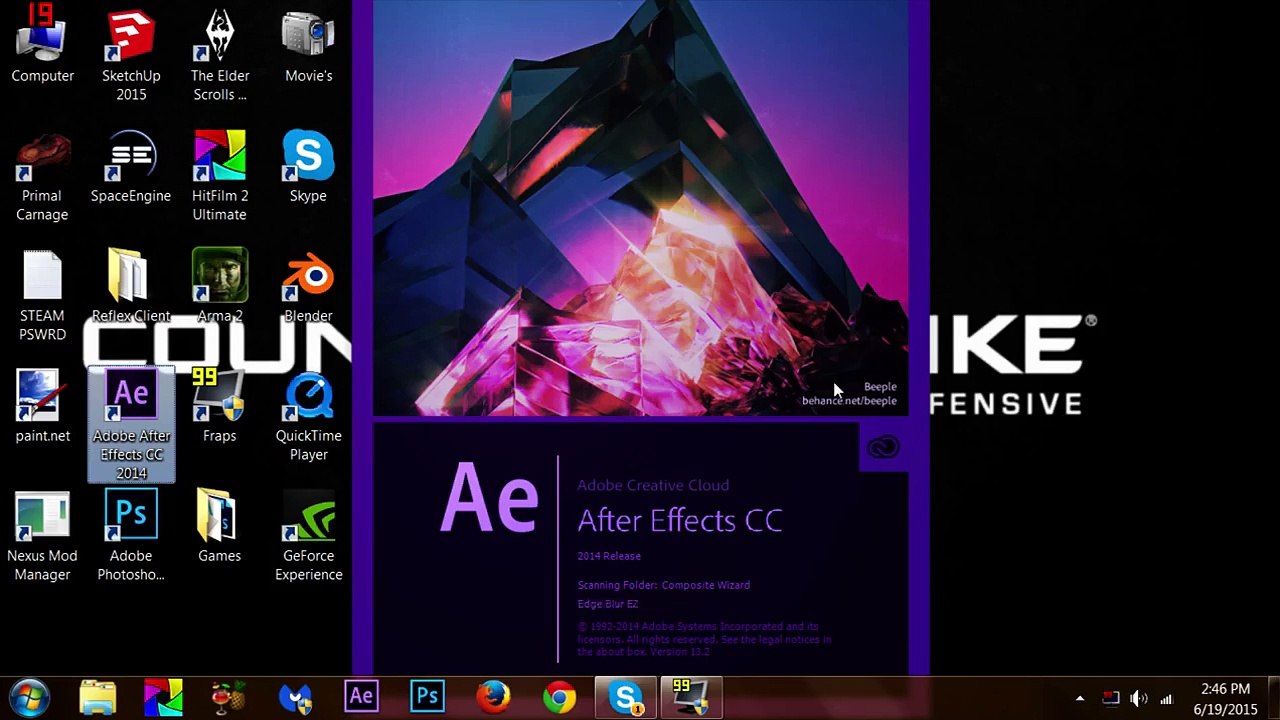Select the Blender desktop shortcut
The image size is (1280, 720).
point(308,286)
